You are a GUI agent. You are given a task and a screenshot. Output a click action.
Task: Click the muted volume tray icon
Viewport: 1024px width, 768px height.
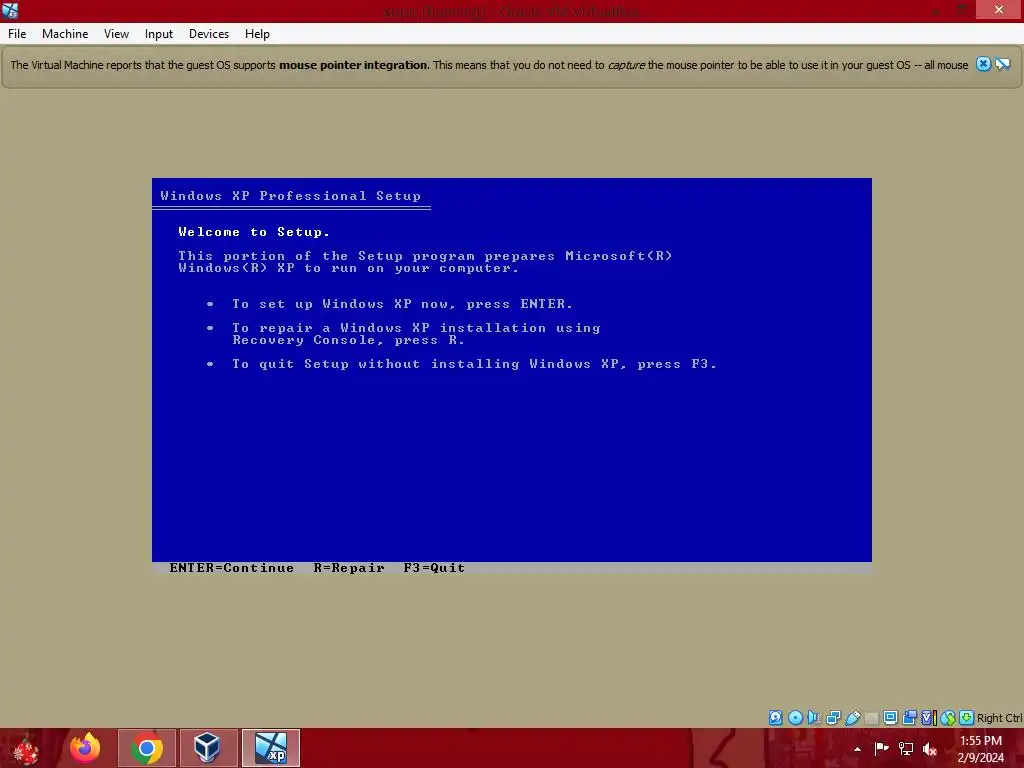(x=930, y=749)
